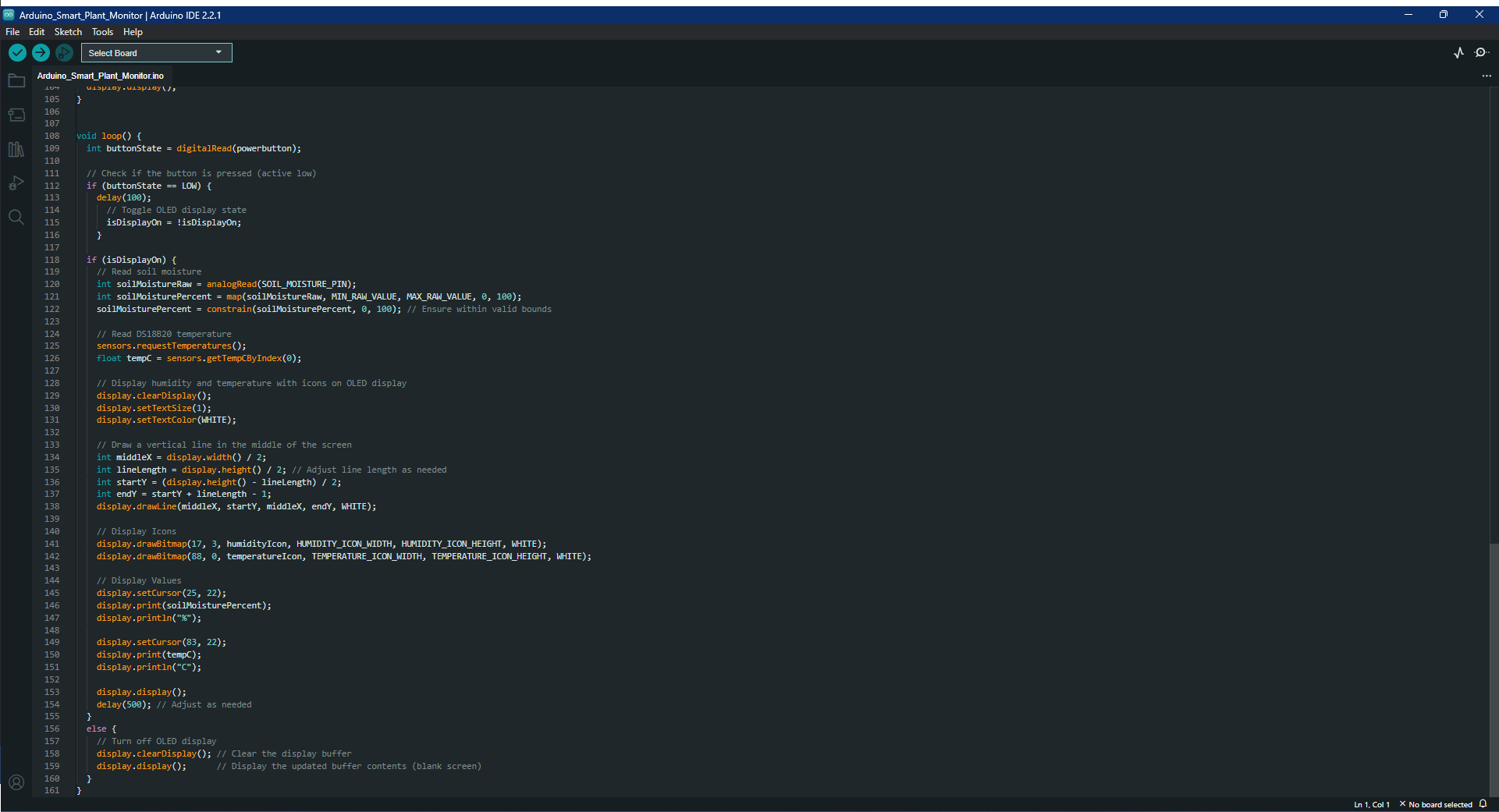Open the Select Board dropdown
This screenshot has height=812, width=1499.
pyautogui.click(x=156, y=53)
